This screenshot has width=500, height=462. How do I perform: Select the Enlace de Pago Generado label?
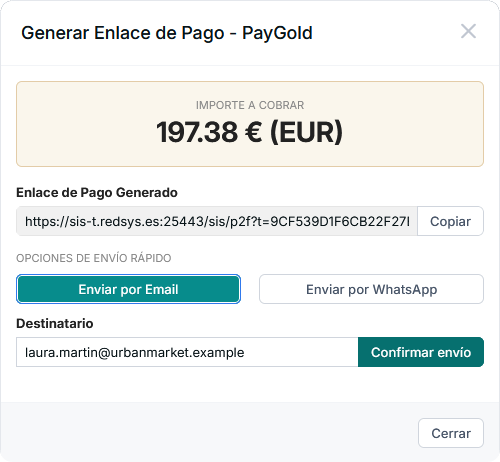pos(97,193)
